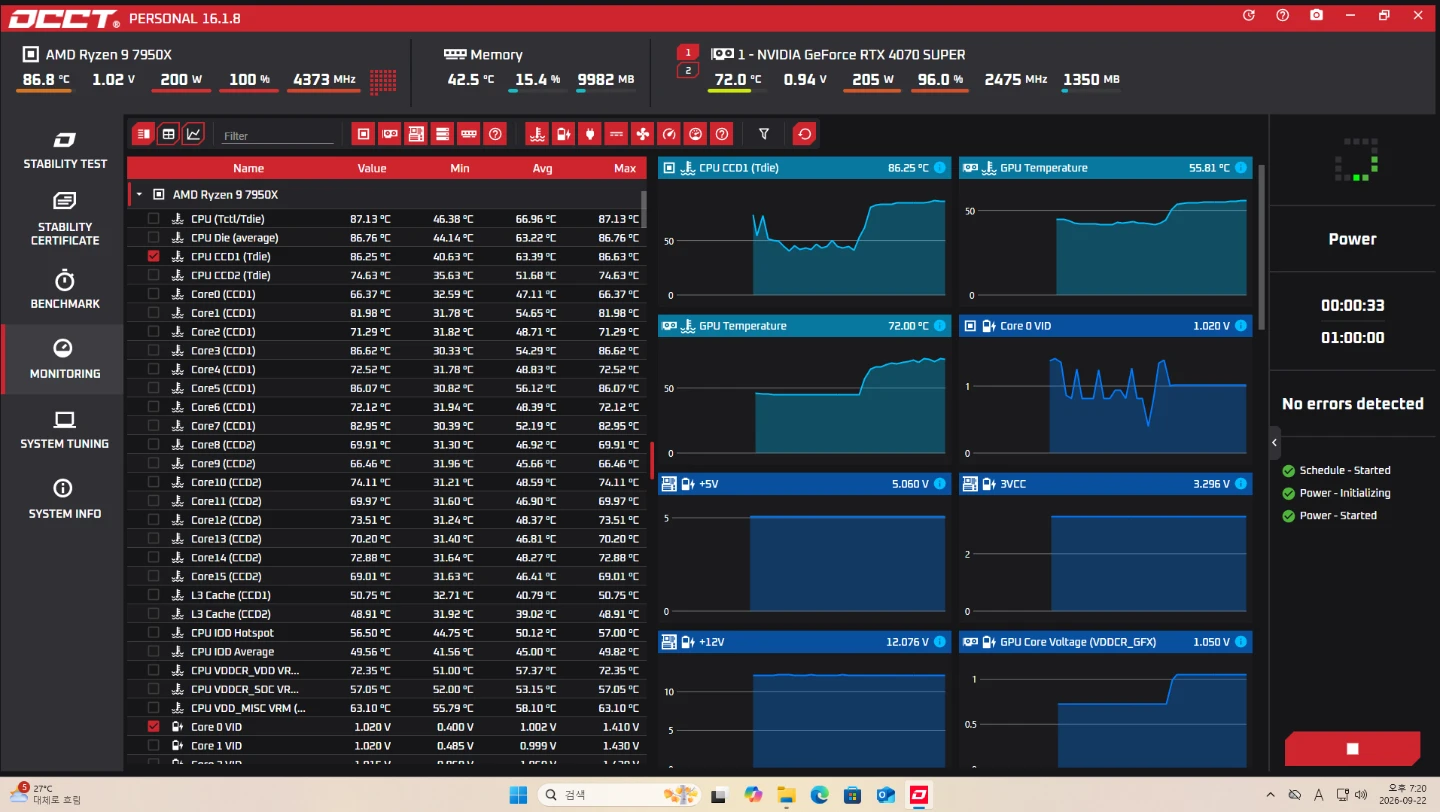Screen dimensions: 1440x812
Task: Toggle the power plug sensor filter
Action: click(x=590, y=133)
